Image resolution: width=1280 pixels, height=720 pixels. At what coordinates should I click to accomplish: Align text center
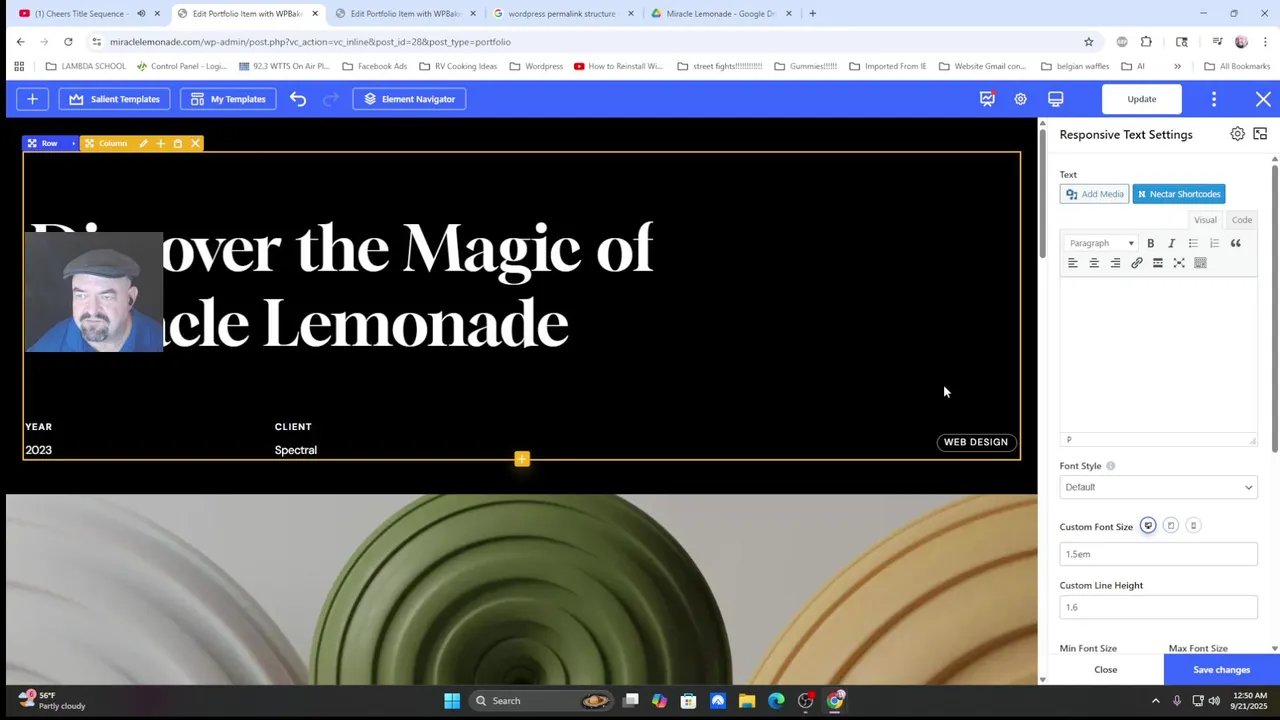pyautogui.click(x=1094, y=263)
